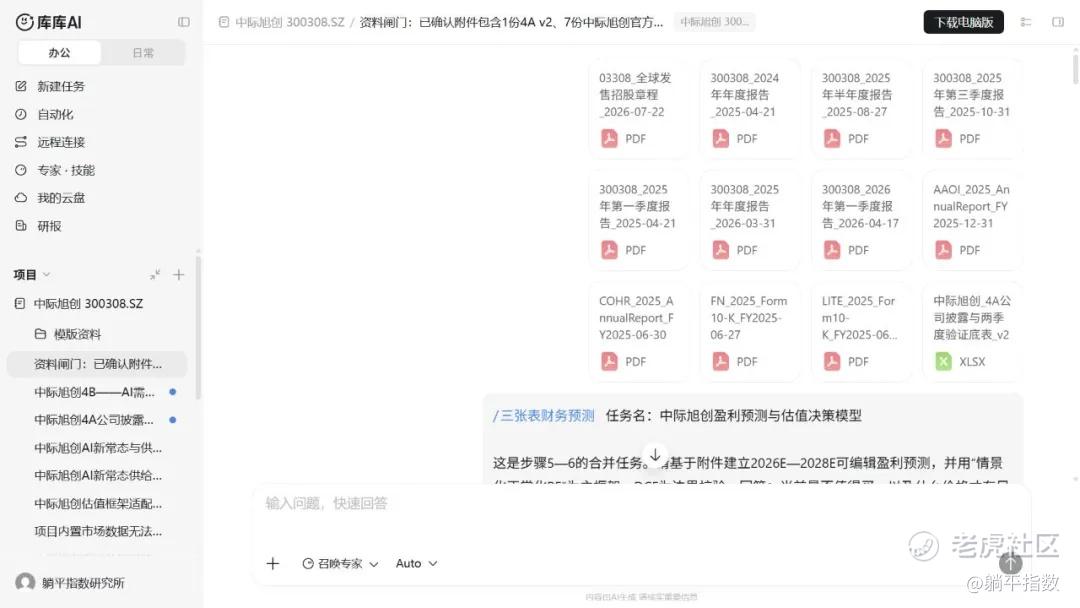Screen dimensions: 1080x608
Task: Open the 中际旭创AI新常态与供 conversation
Action: [x=97, y=448]
